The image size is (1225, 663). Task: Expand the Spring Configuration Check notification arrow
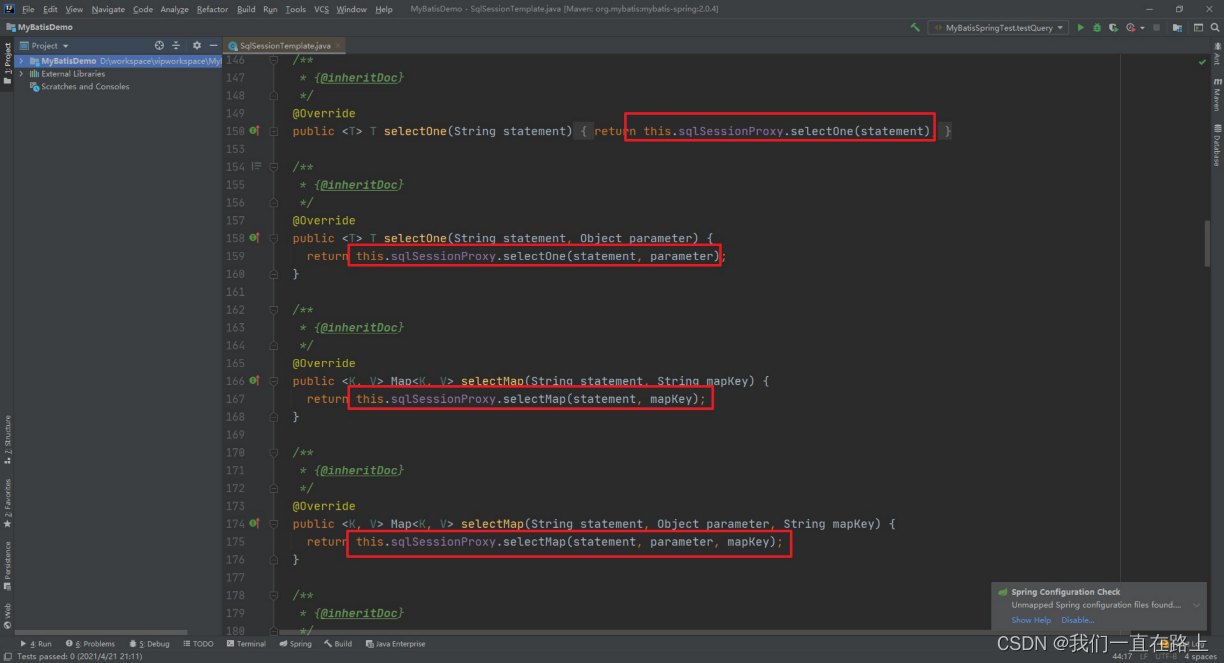pos(1197,605)
